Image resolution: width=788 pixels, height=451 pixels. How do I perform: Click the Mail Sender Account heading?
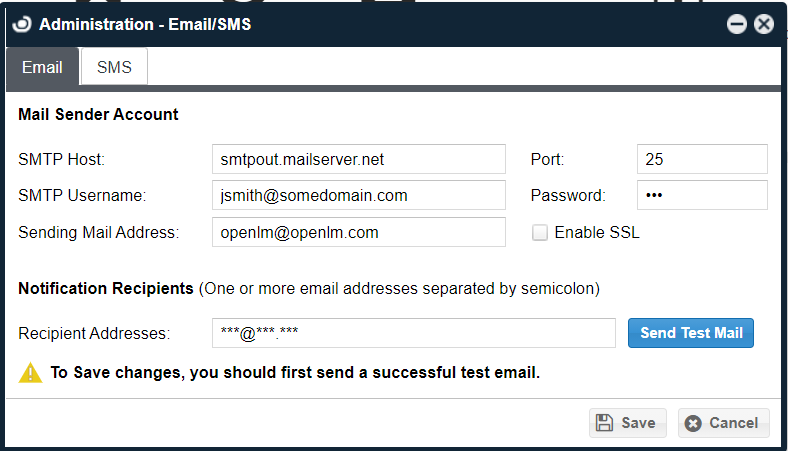[x=98, y=114]
